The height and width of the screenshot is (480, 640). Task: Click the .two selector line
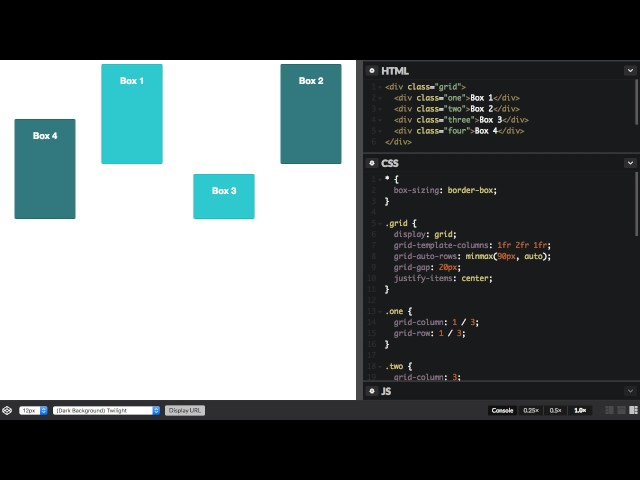pyautogui.click(x=398, y=367)
